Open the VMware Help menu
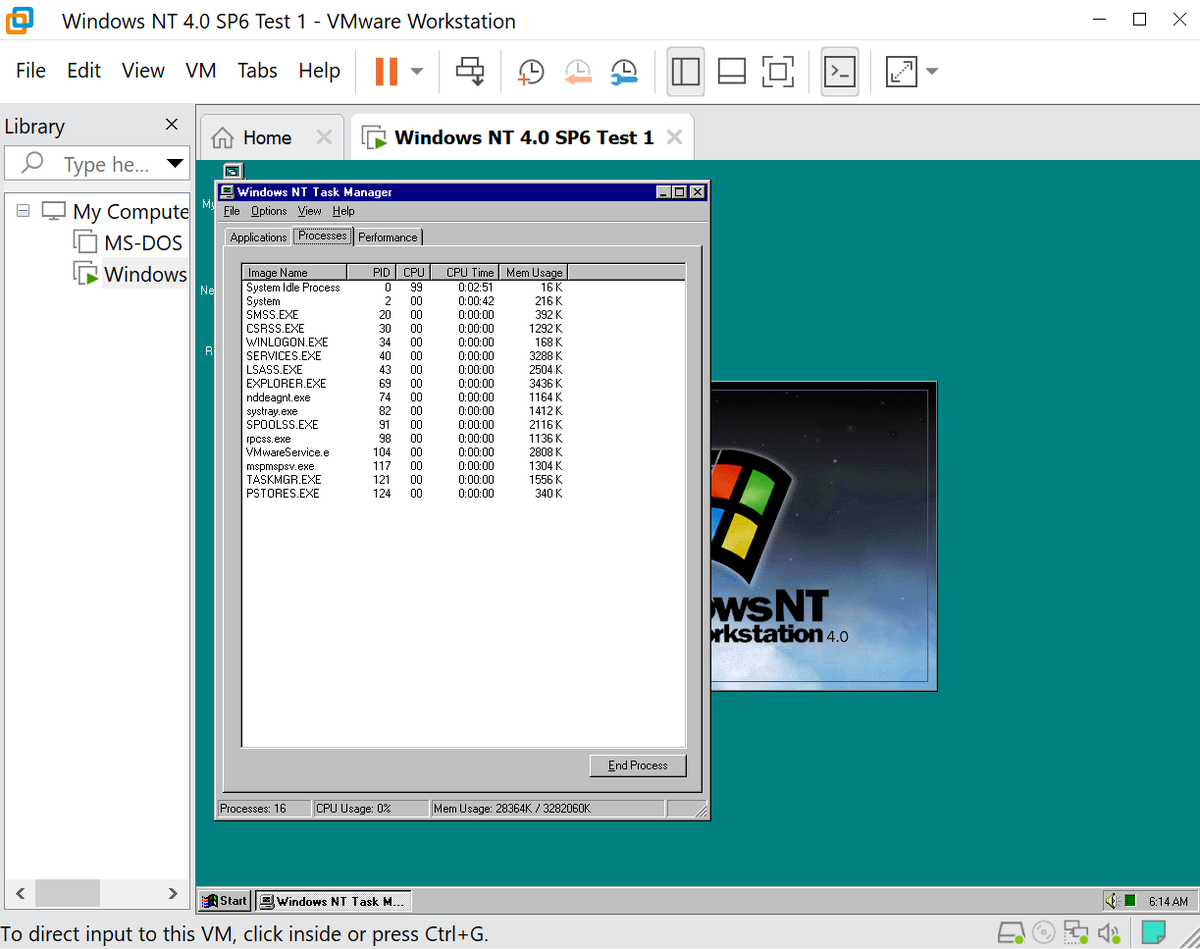 coord(319,70)
